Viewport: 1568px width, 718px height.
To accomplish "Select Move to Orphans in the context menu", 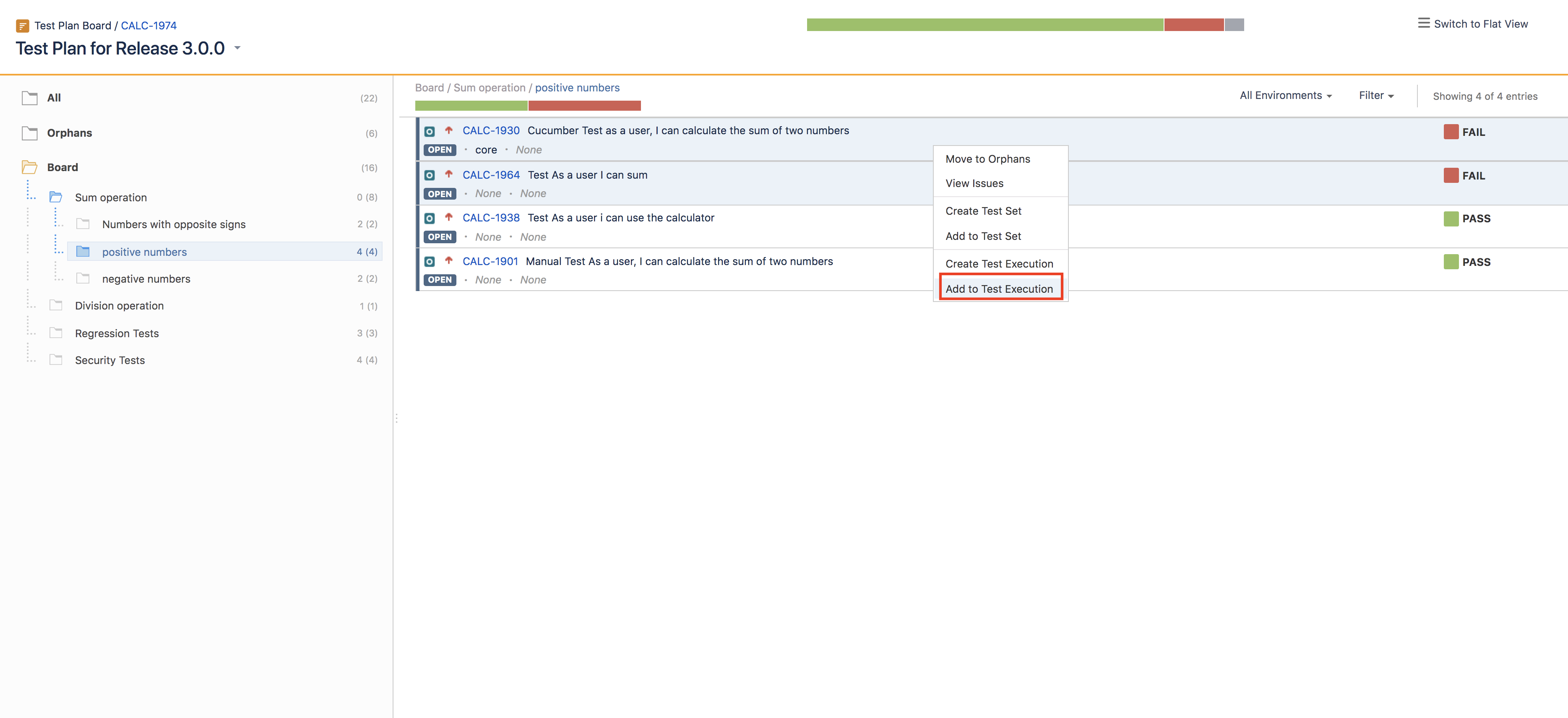I will pos(987,159).
